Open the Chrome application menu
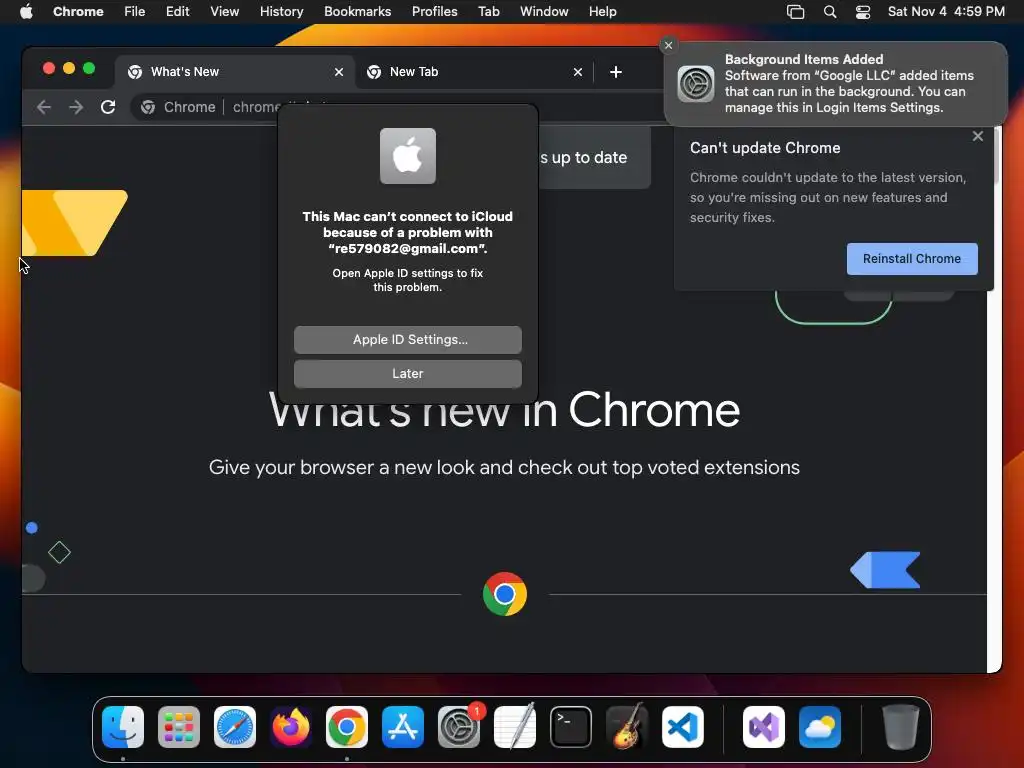 pyautogui.click(x=78, y=12)
